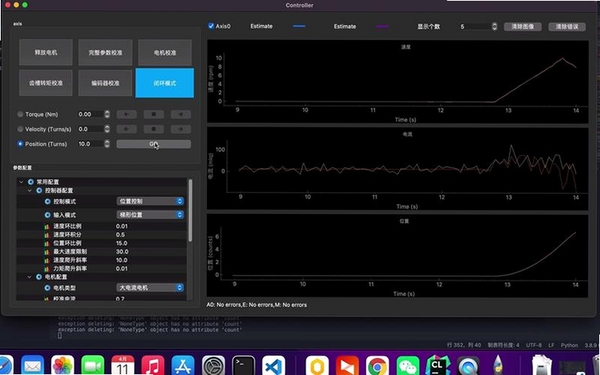Select the Velocity (Turns/s) radio button
This screenshot has width=600, height=375.
point(20,129)
